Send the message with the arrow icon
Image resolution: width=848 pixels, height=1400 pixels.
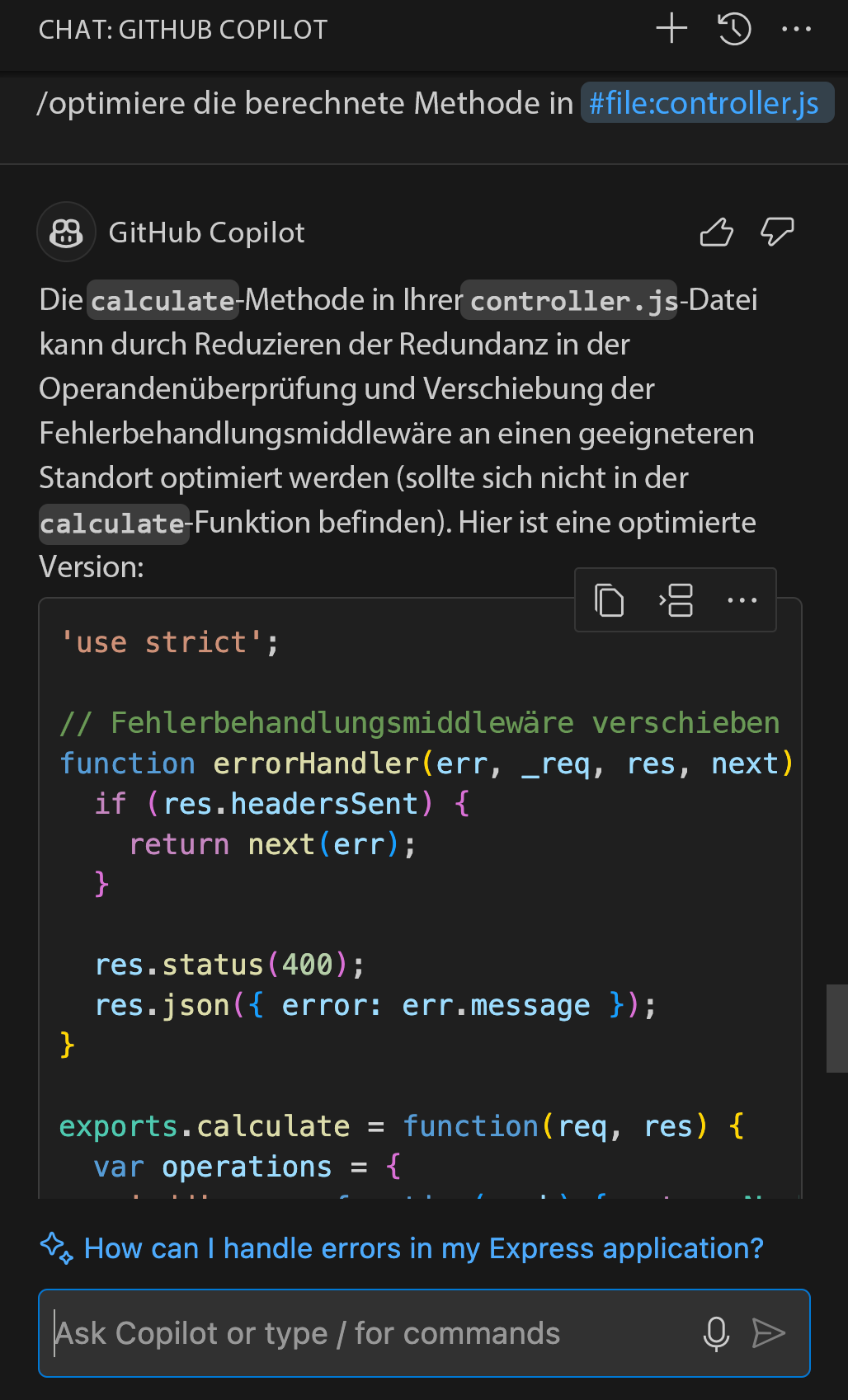click(768, 1333)
